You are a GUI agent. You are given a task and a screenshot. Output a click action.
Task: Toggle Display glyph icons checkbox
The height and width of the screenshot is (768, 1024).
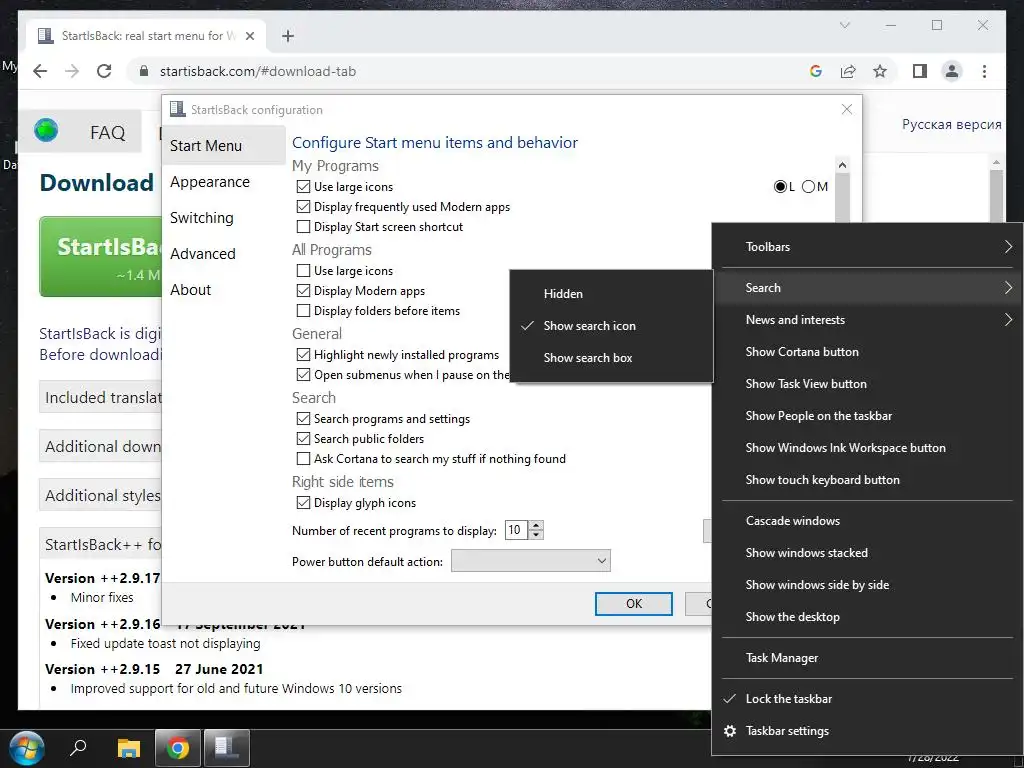(x=303, y=503)
